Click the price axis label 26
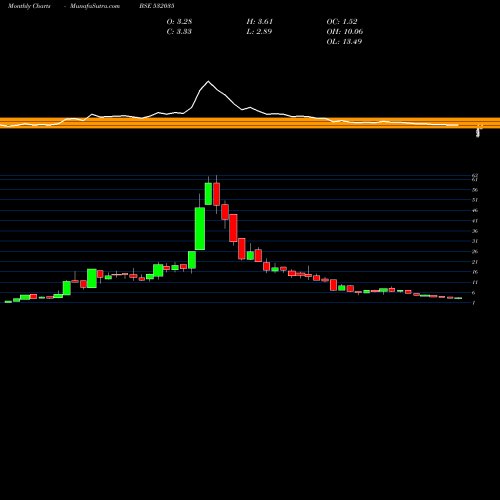Screen dimensions: 500x500 [x=475, y=252]
